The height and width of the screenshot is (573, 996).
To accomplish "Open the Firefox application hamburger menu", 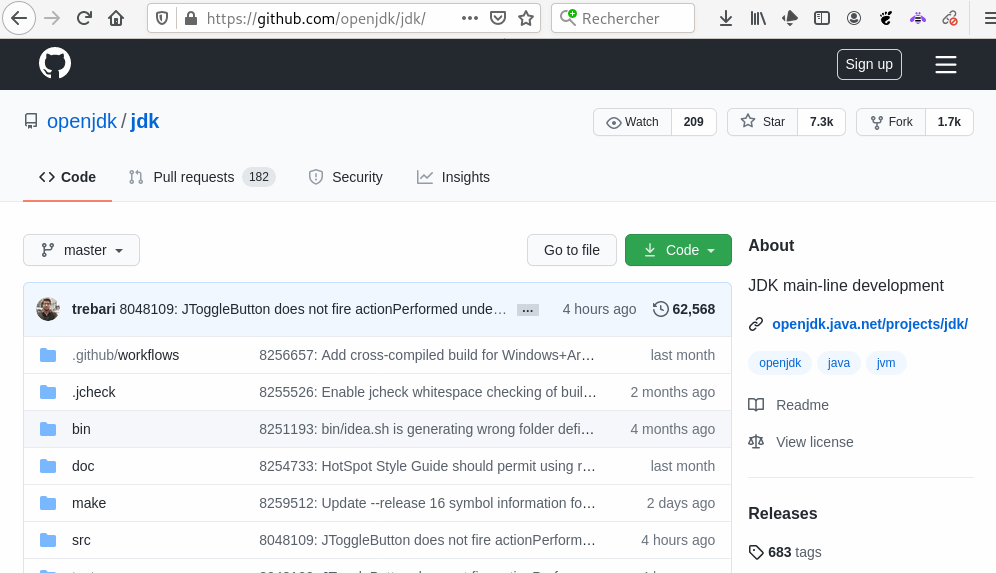I will (989, 18).
